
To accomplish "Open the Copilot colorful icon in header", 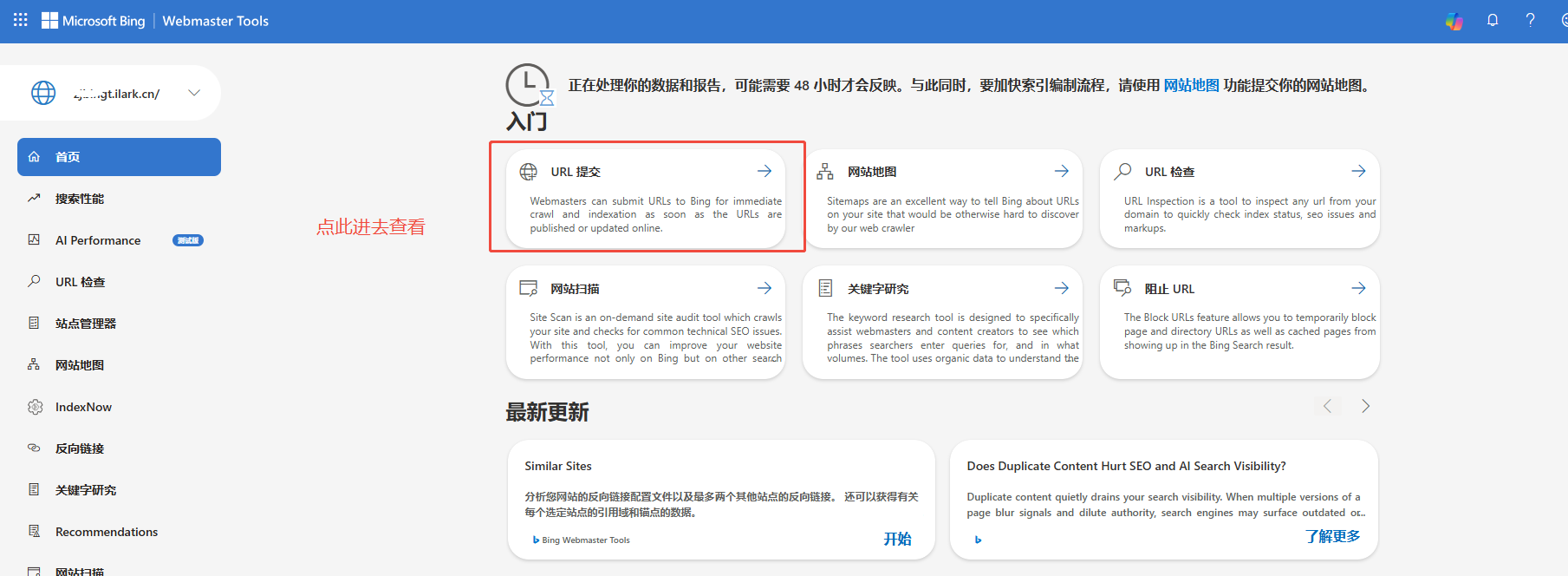I will [x=1454, y=21].
